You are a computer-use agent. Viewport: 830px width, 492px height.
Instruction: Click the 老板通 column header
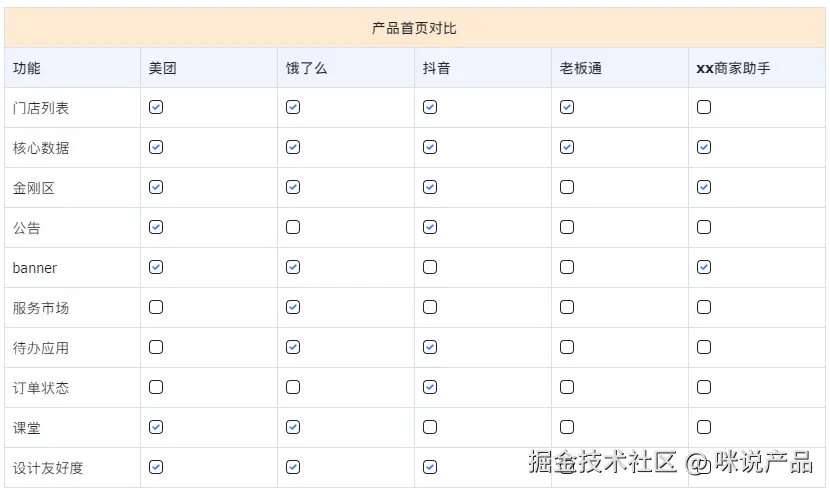pyautogui.click(x=581, y=68)
